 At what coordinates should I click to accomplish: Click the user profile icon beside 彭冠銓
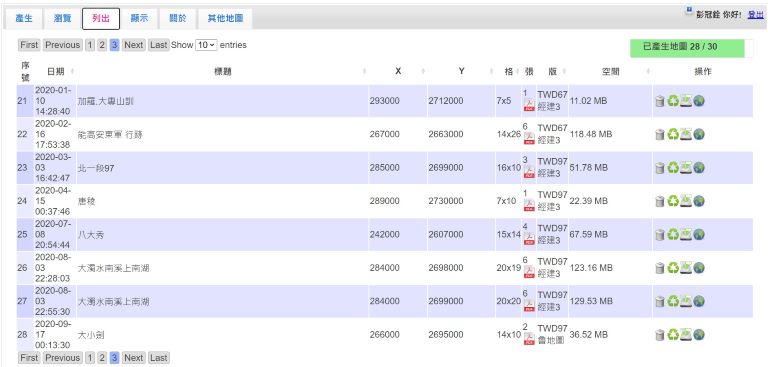(689, 10)
